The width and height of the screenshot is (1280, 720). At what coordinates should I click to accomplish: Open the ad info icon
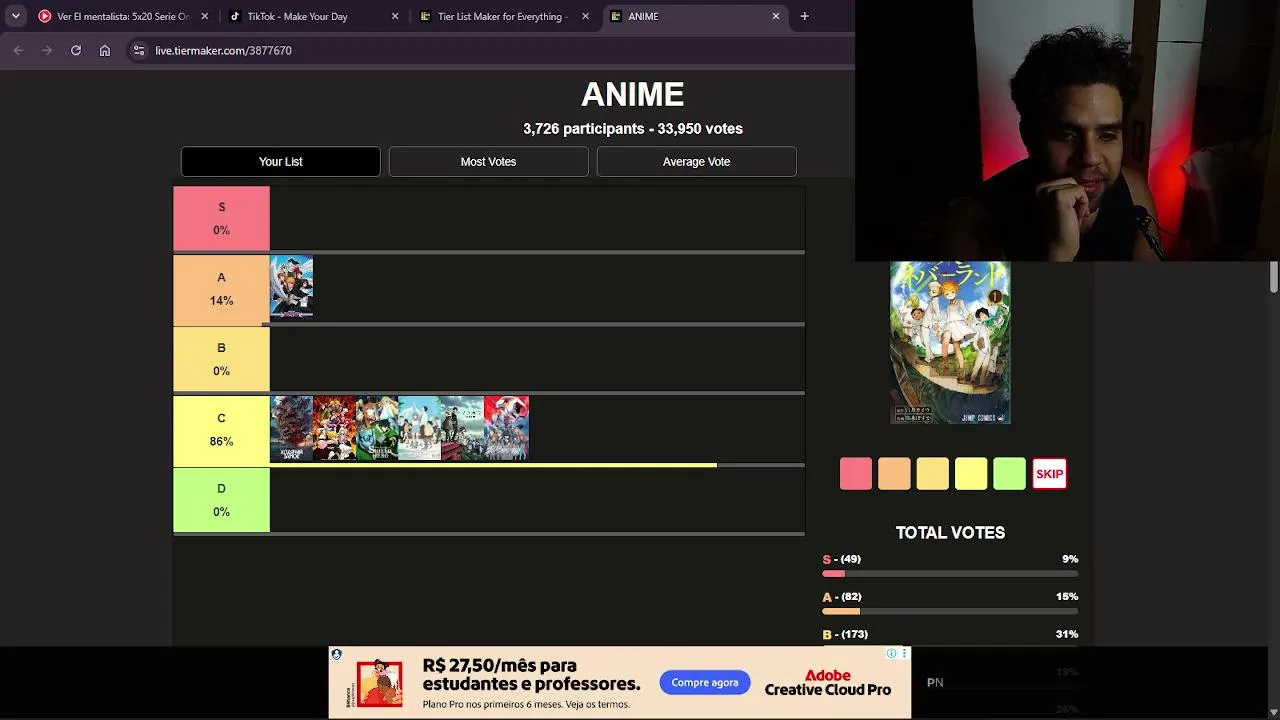[891, 654]
